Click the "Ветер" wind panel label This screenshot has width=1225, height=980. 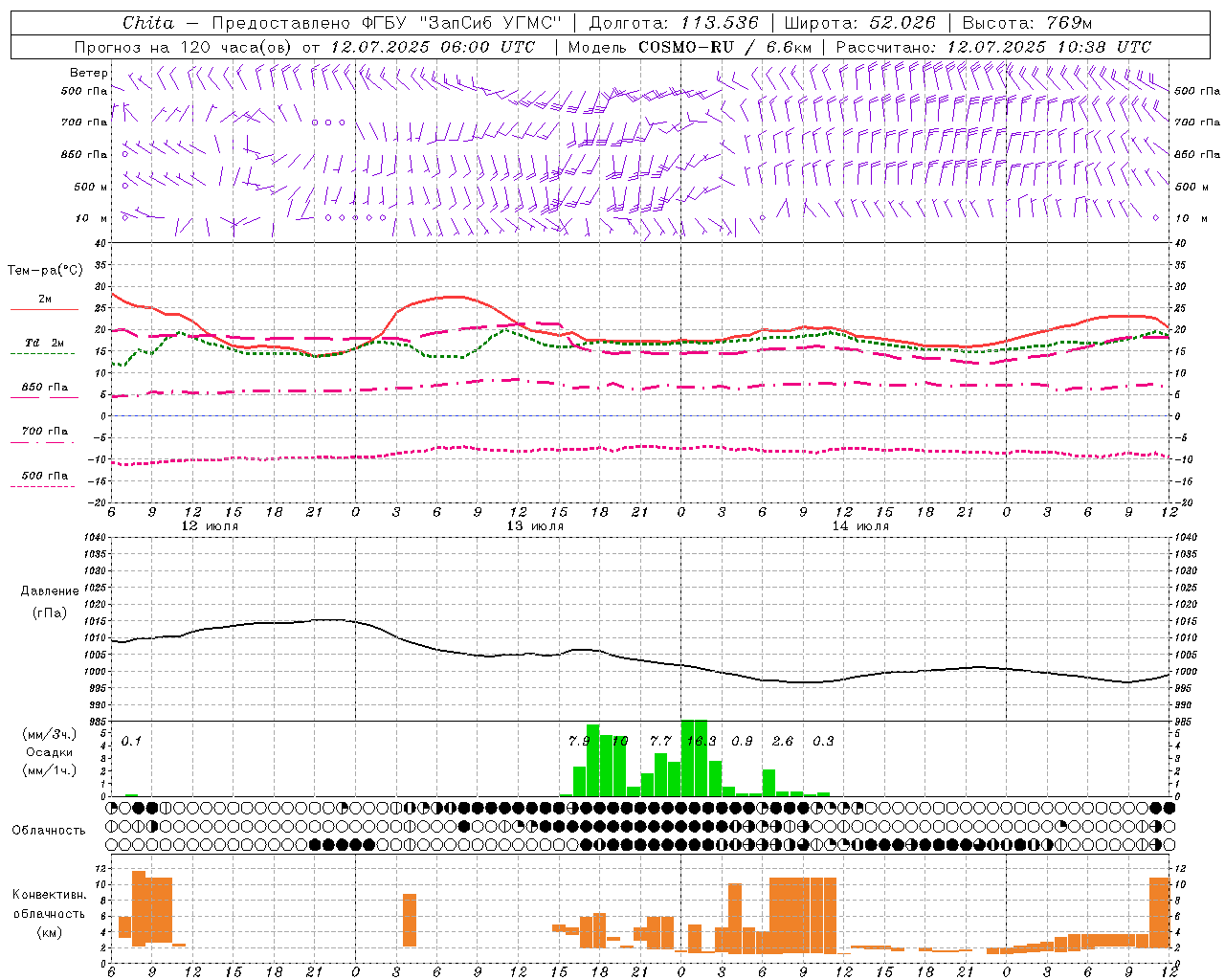[88, 73]
